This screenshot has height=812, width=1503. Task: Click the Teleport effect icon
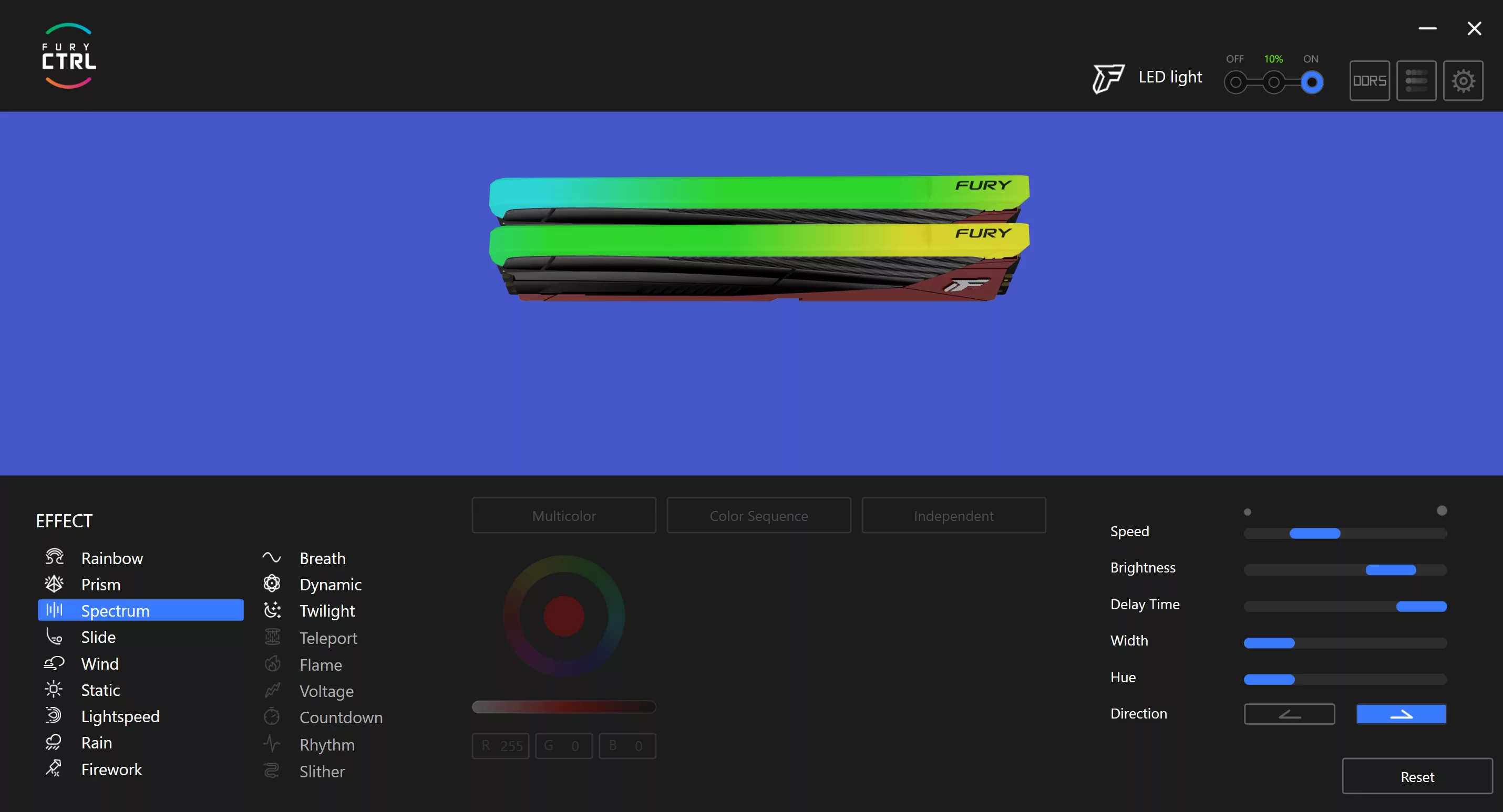click(272, 637)
